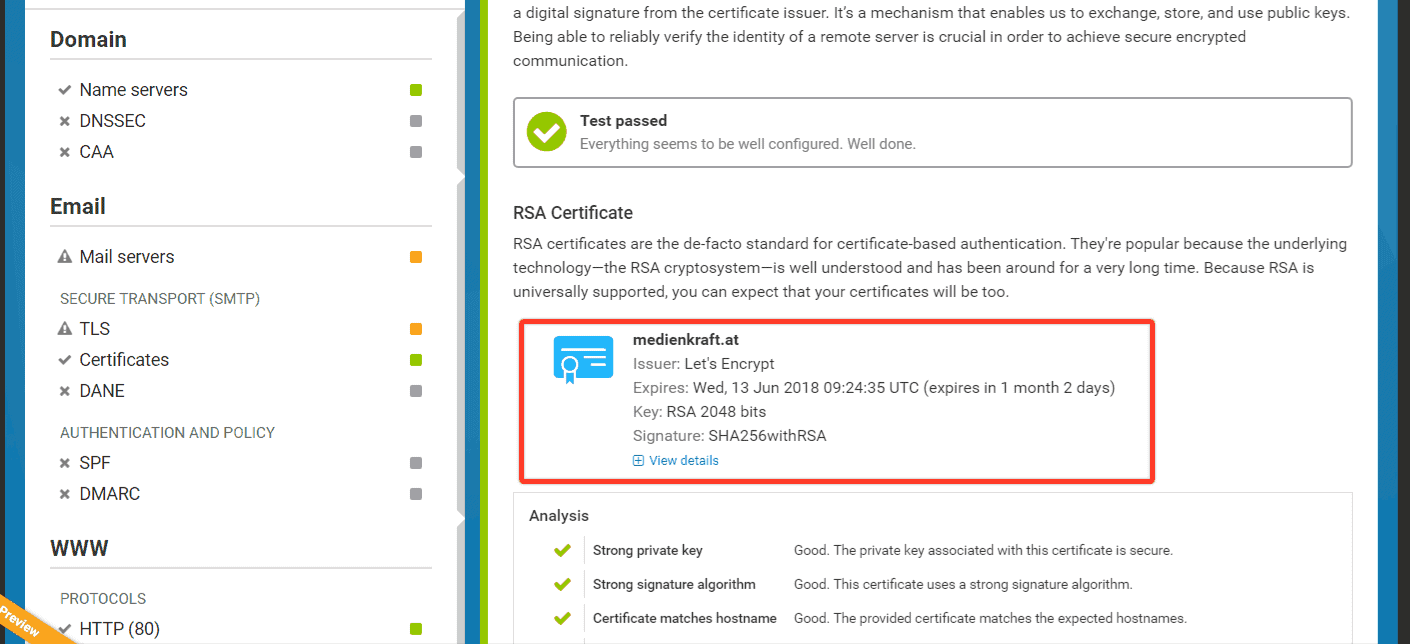The height and width of the screenshot is (644, 1410).
Task: Click the cross icon beside SPF
Action: coord(65,463)
